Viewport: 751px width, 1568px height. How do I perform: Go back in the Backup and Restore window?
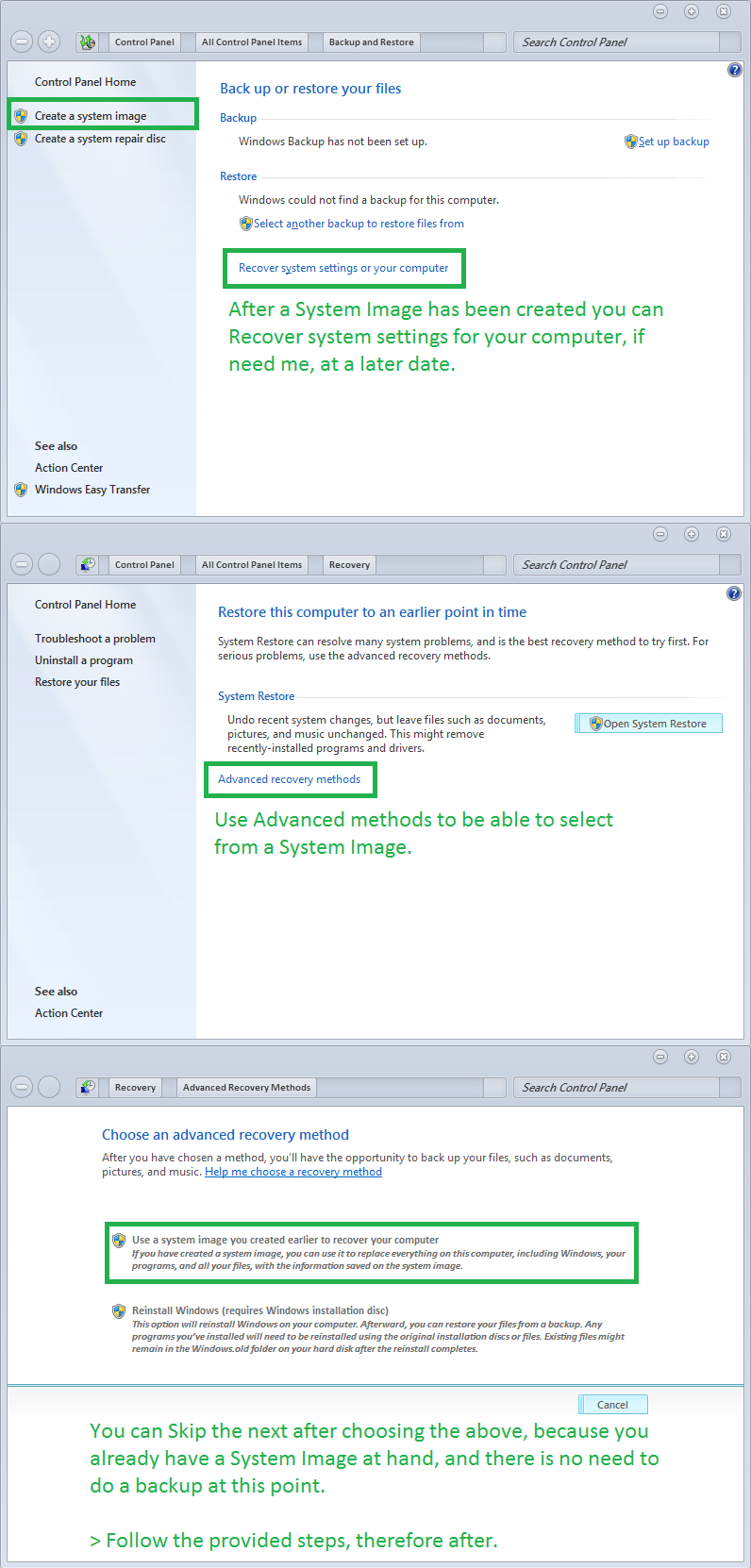[22, 42]
